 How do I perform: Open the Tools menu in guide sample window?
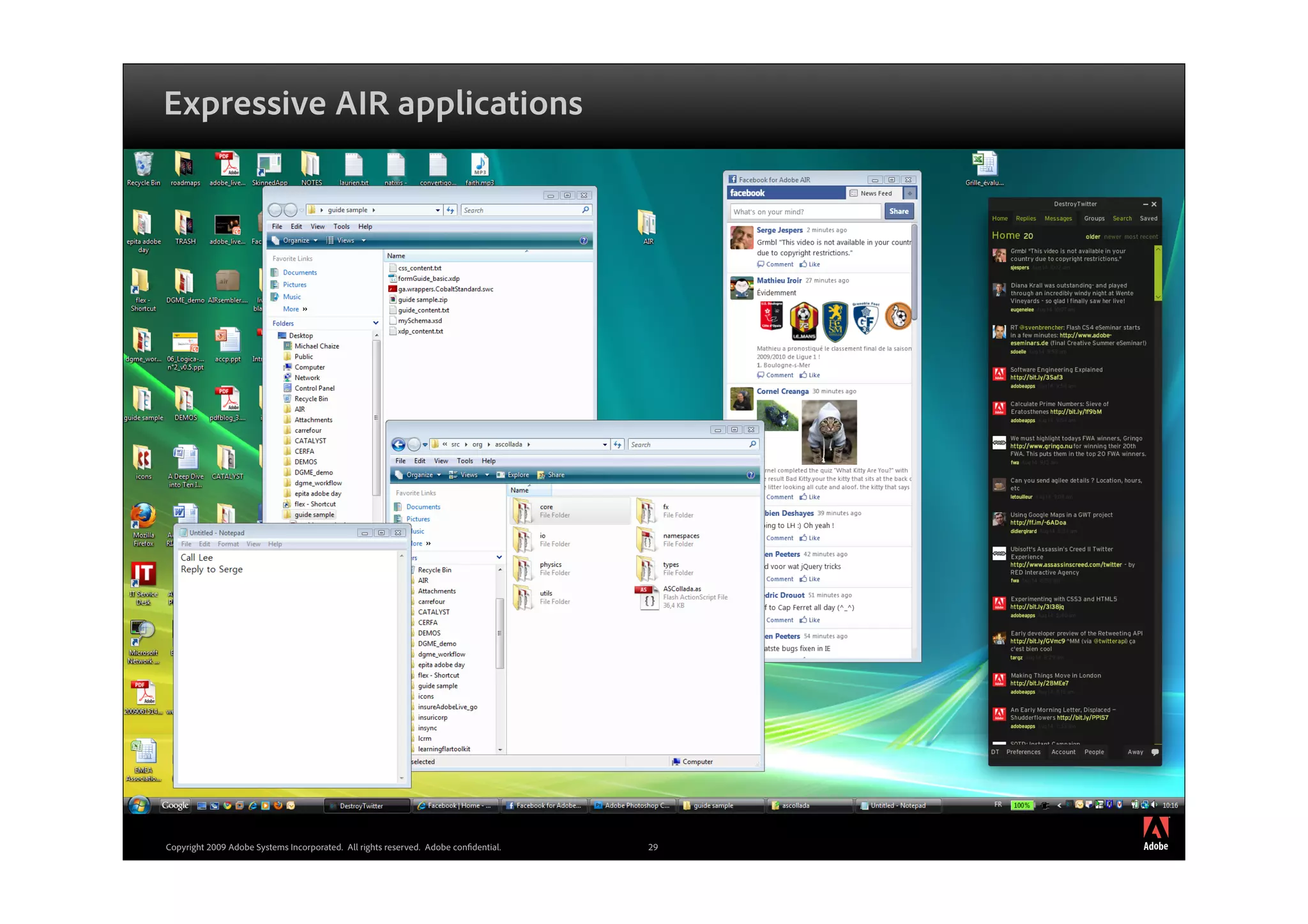click(x=341, y=227)
